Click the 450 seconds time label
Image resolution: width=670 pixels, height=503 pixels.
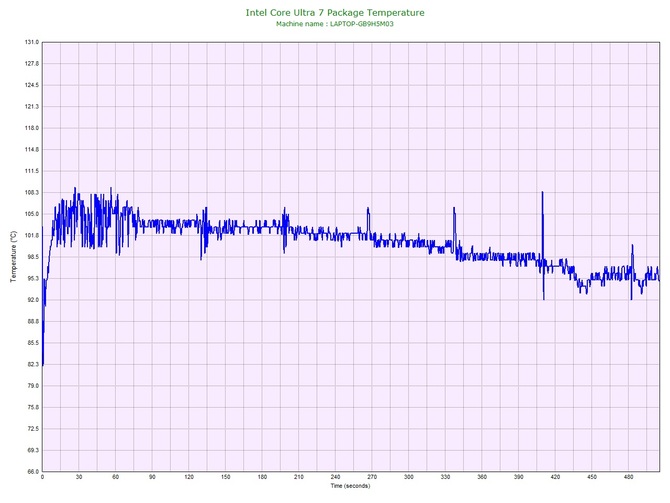[592, 477]
